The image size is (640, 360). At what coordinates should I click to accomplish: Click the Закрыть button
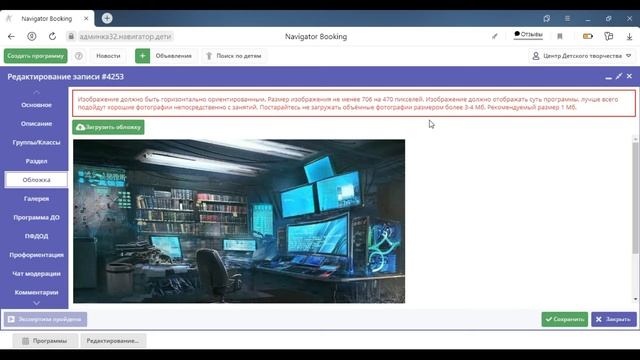(x=613, y=319)
